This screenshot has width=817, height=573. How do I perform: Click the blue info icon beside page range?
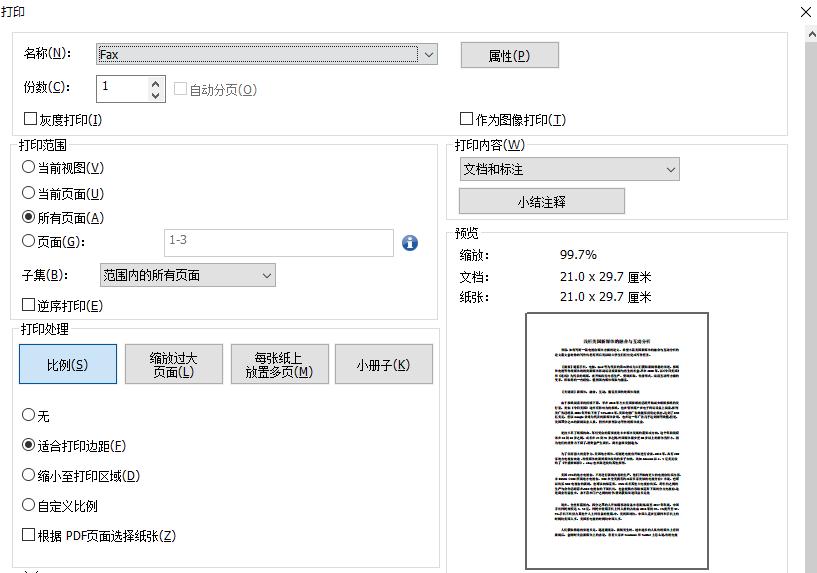coord(410,243)
